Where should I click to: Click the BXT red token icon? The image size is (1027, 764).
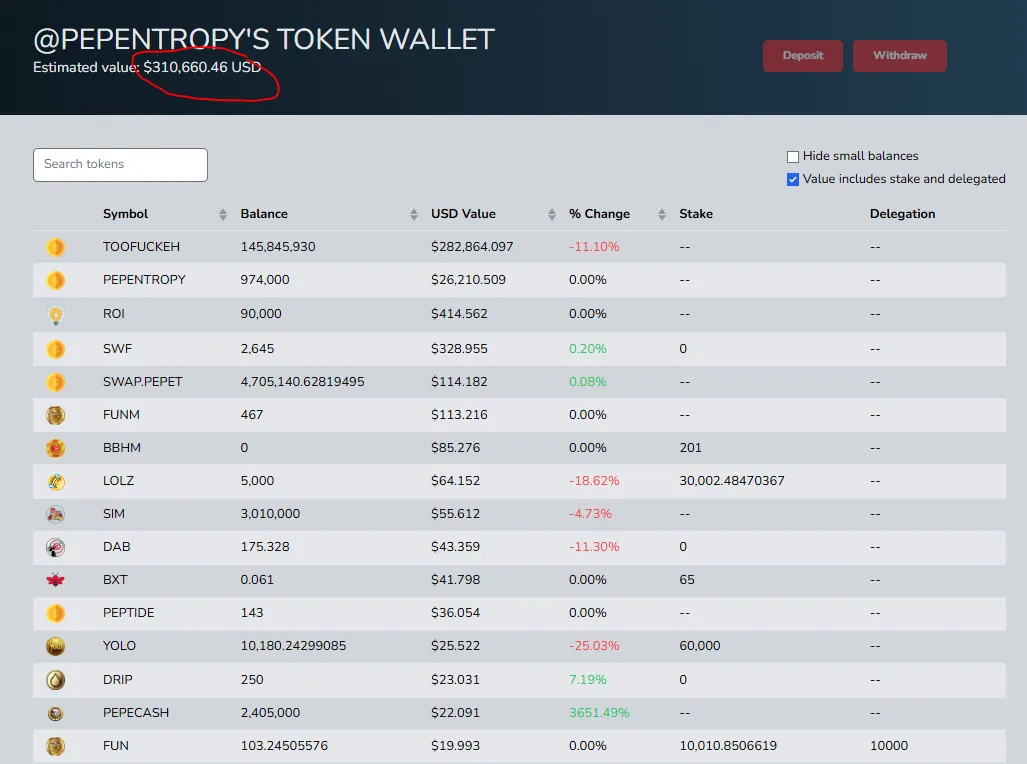point(56,580)
